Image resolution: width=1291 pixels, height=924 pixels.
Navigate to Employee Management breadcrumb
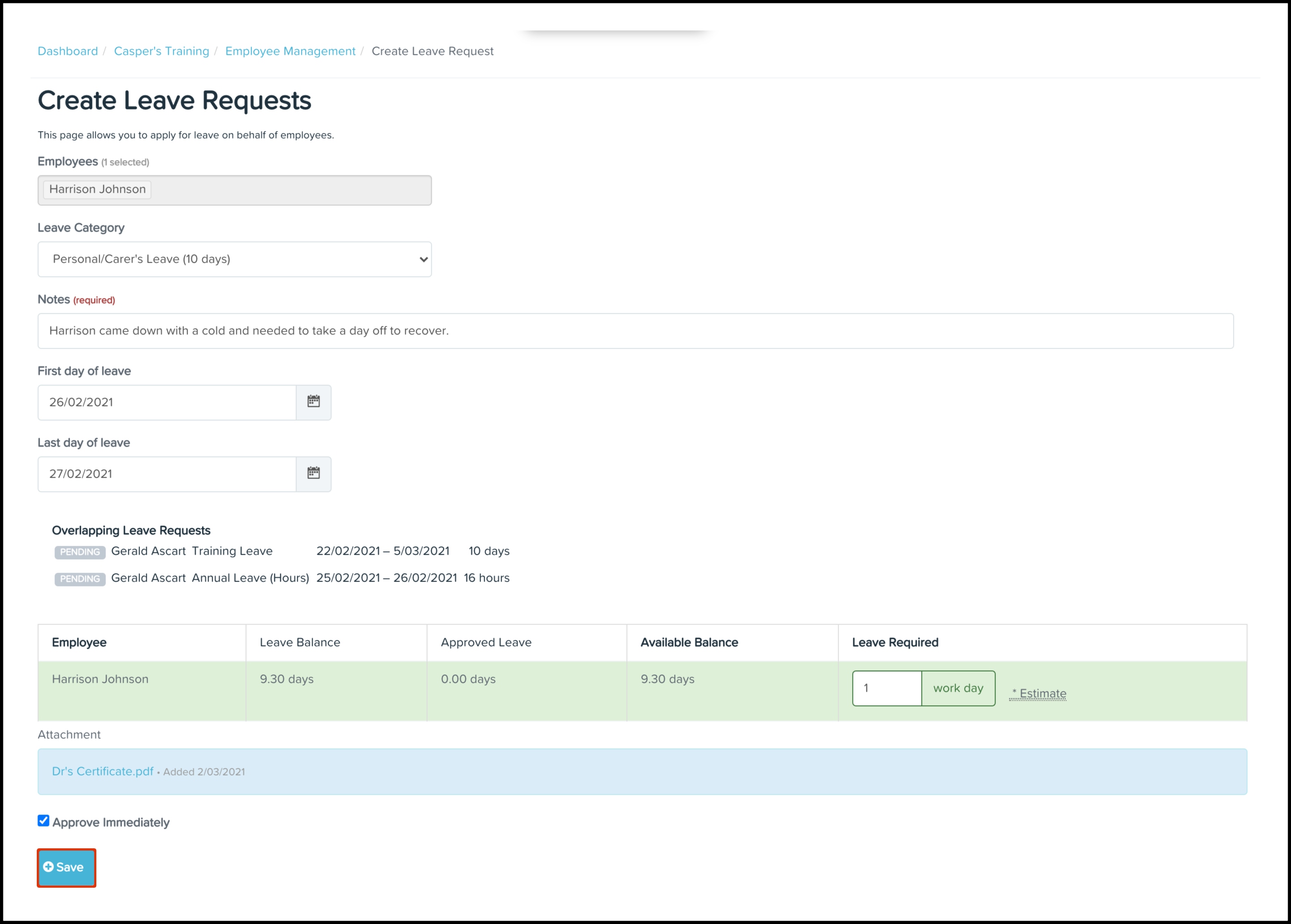[x=290, y=51]
